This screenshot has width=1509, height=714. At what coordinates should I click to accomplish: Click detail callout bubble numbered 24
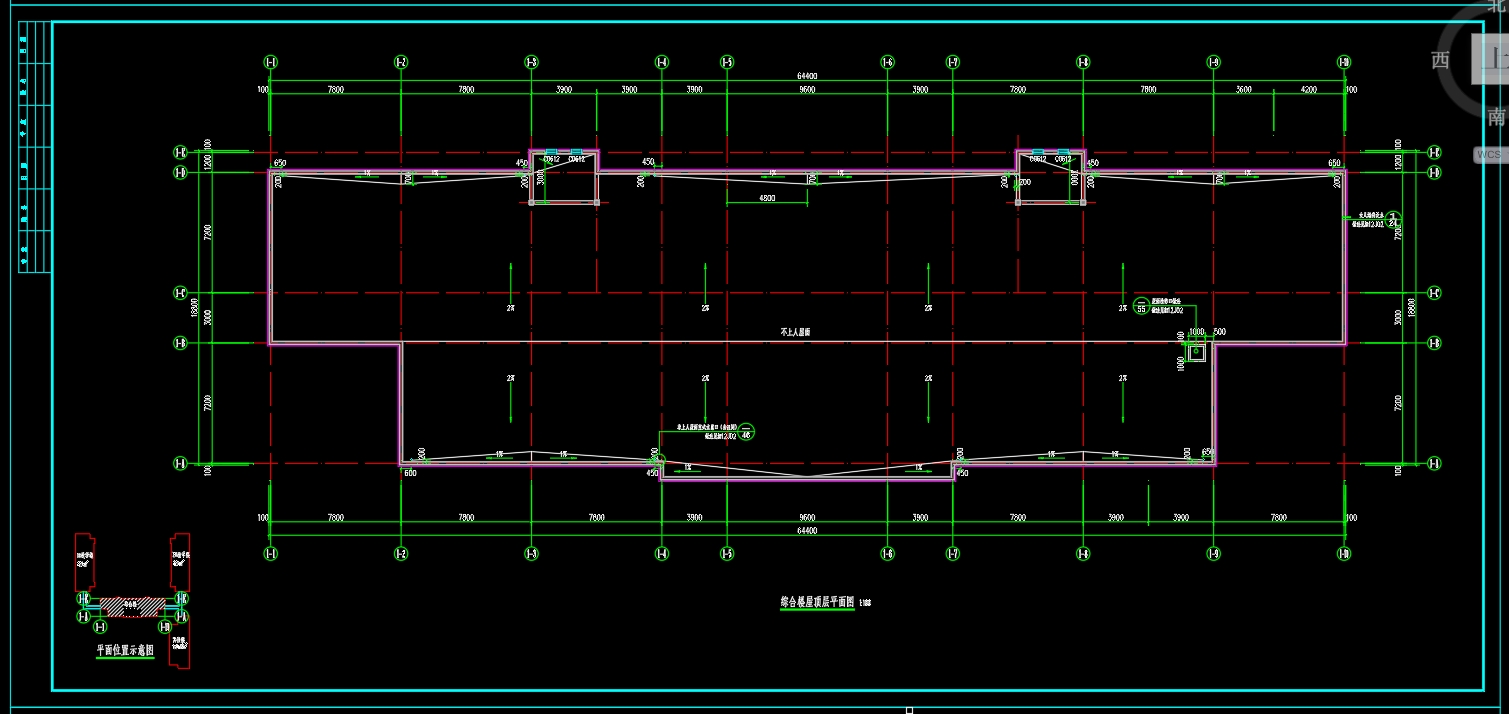pos(1394,220)
